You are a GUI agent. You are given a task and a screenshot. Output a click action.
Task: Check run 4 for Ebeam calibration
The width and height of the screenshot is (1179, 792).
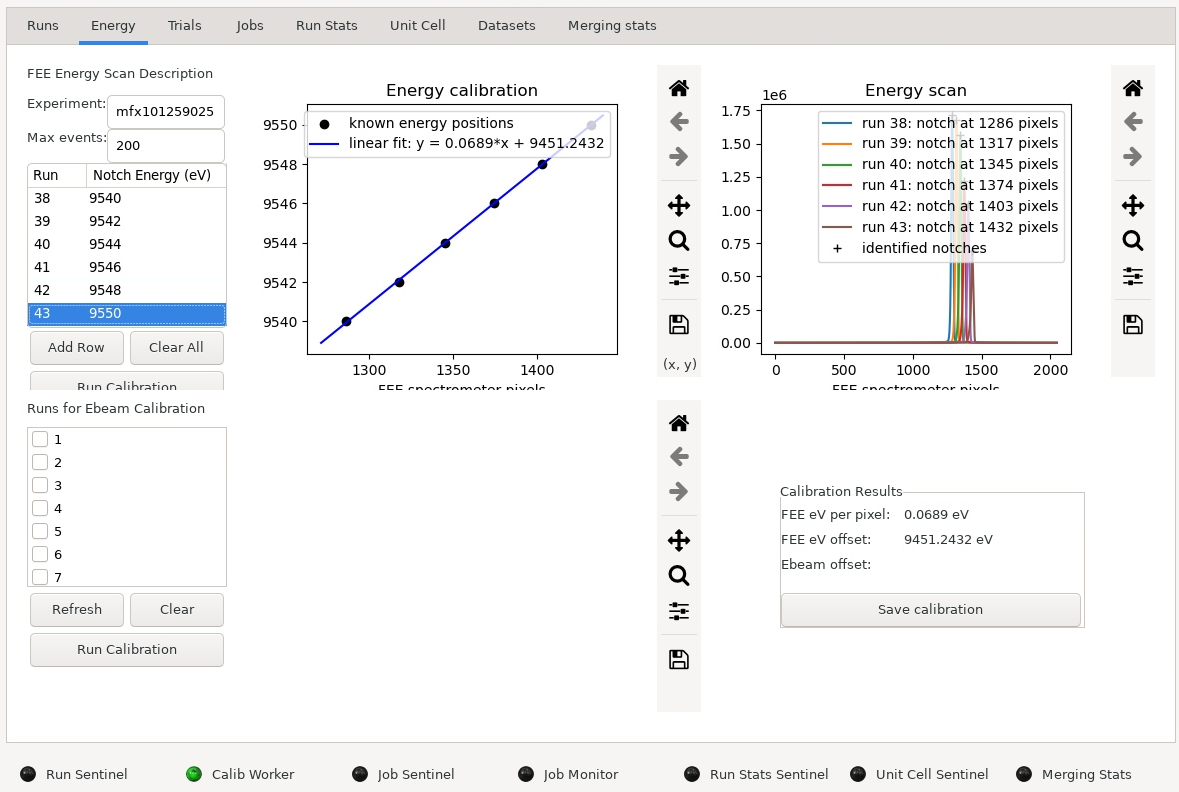[x=41, y=508]
